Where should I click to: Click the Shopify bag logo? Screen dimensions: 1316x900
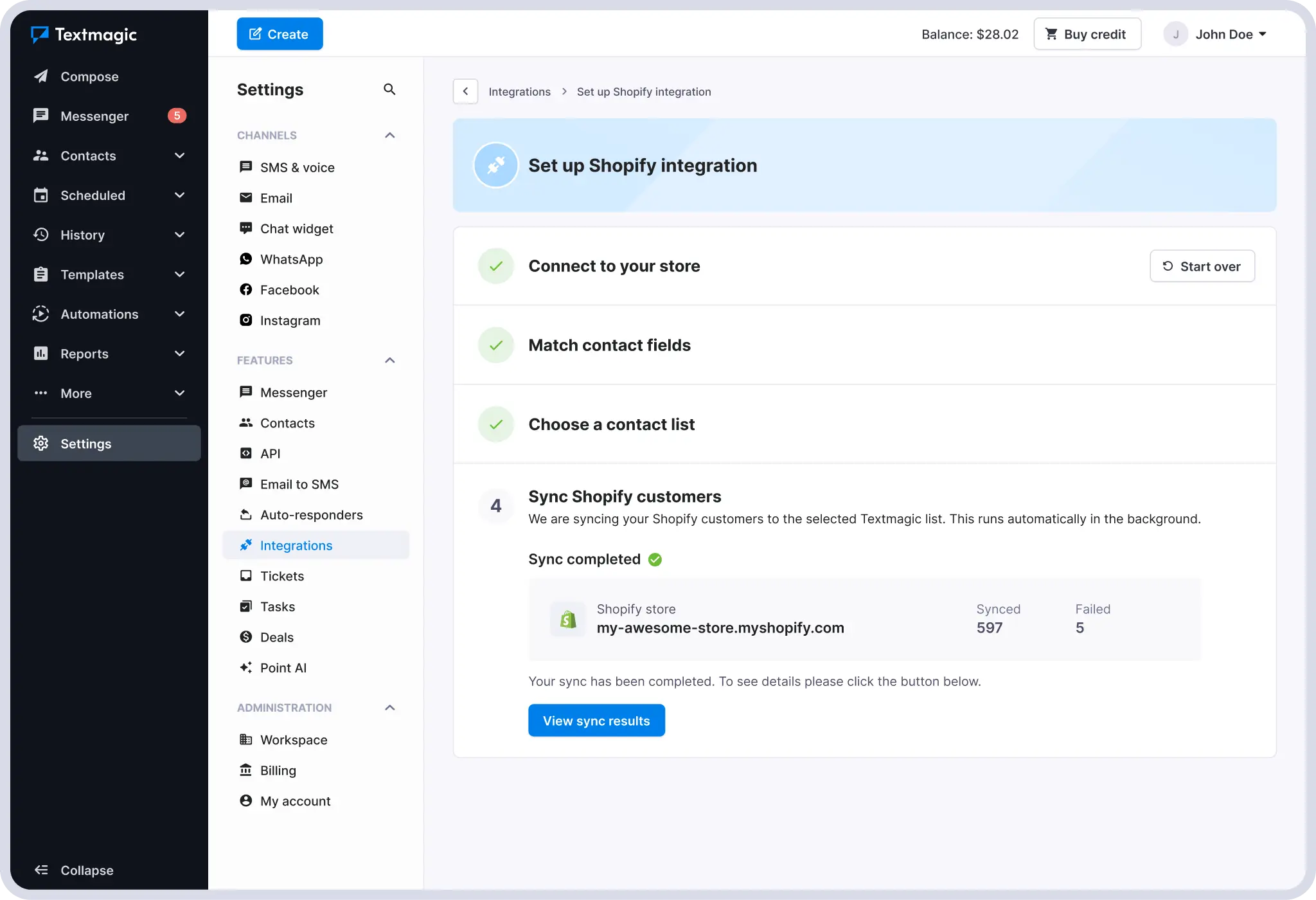click(568, 619)
